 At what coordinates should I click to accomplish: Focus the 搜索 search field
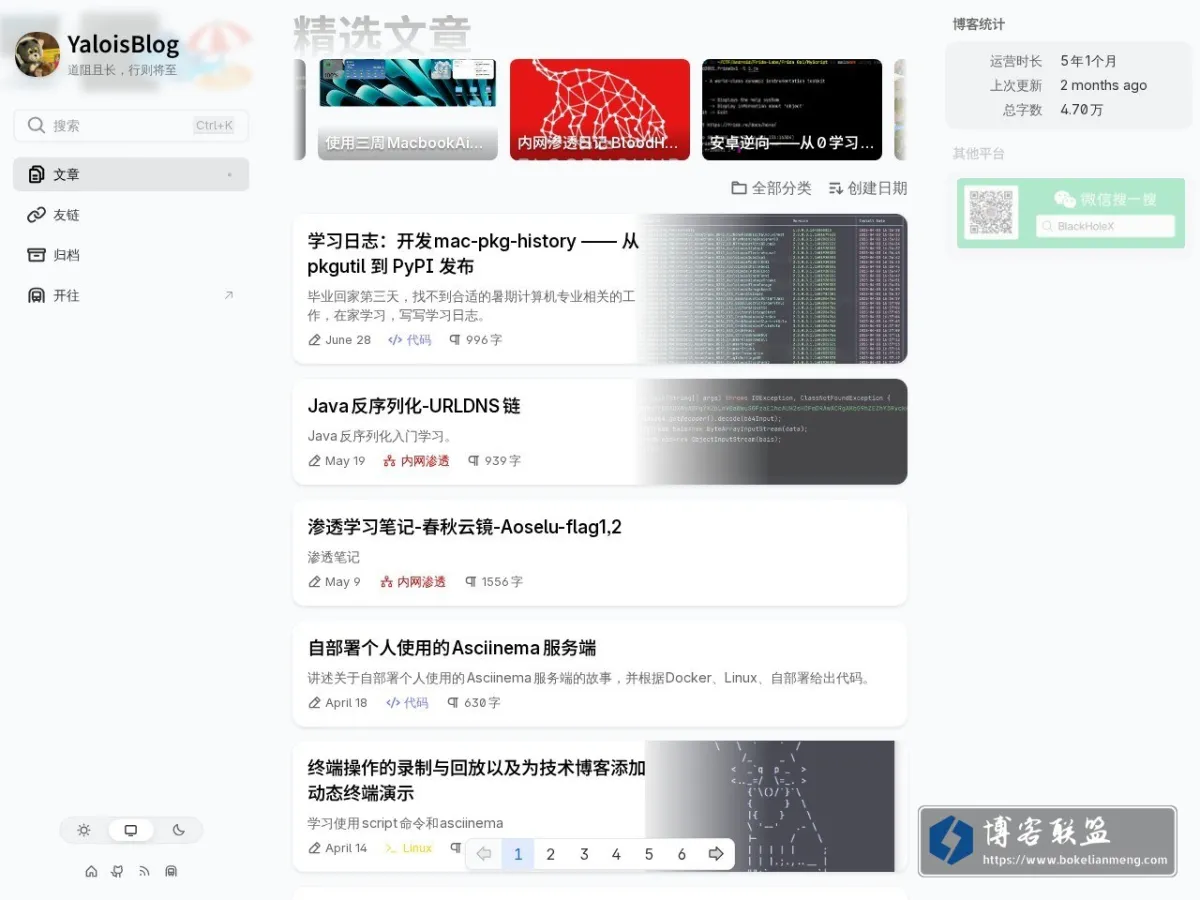click(131, 126)
